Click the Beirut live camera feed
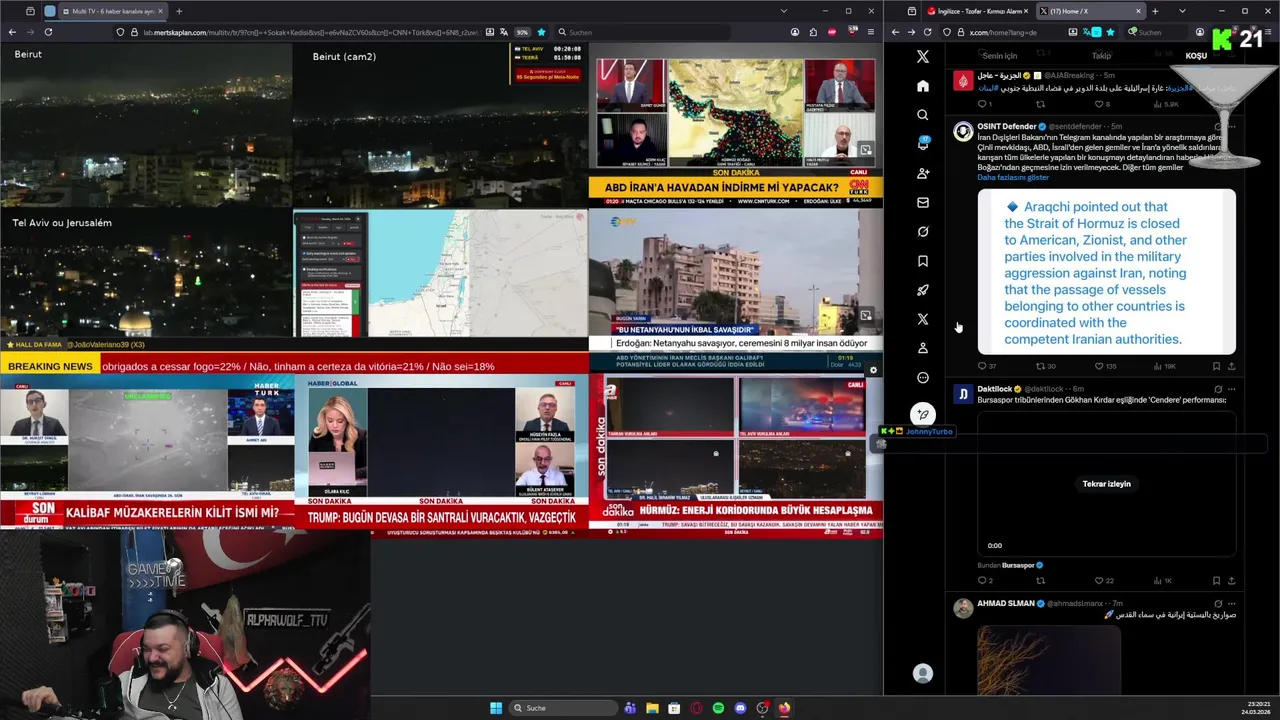 click(146, 125)
